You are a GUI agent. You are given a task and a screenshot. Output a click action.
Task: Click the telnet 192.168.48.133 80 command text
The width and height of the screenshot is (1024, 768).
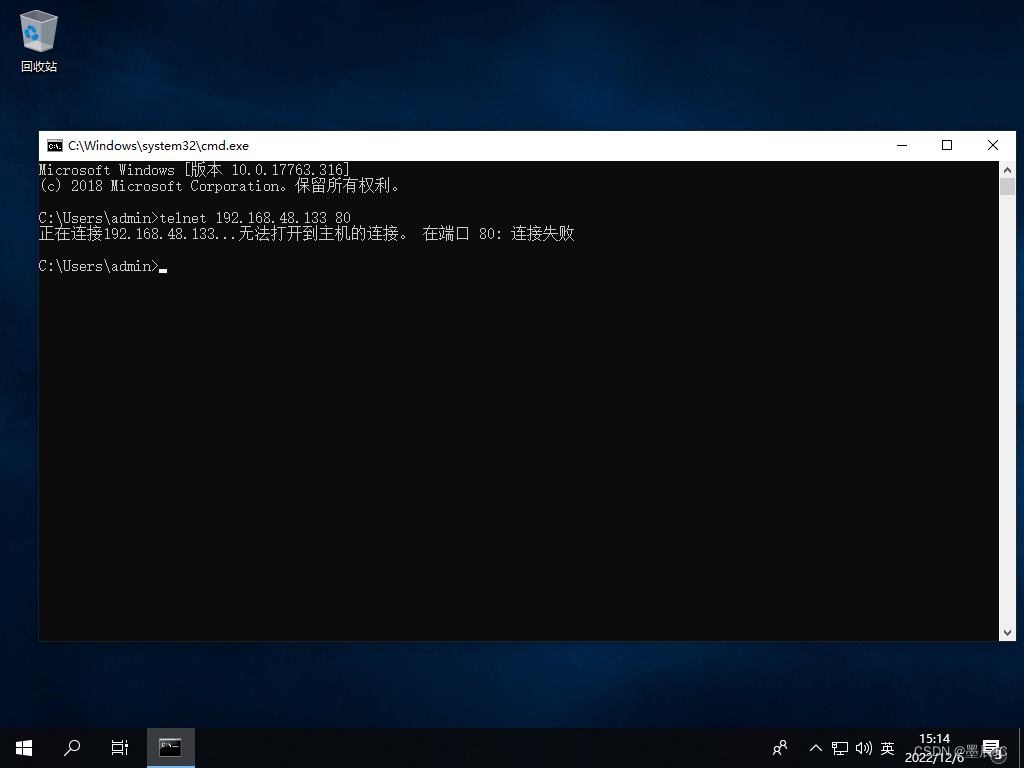click(x=255, y=217)
